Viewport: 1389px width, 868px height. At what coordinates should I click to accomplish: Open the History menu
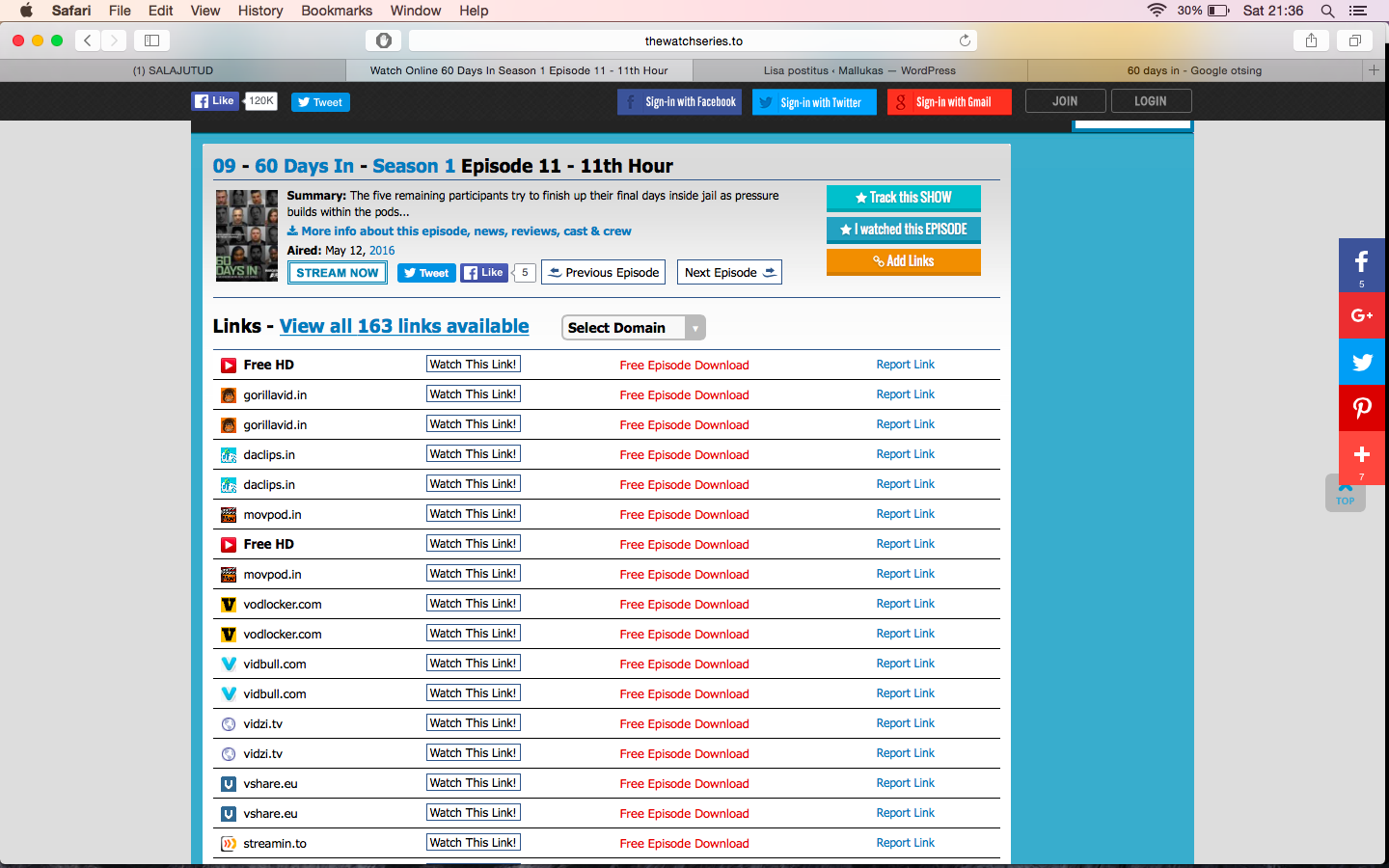[x=260, y=11]
